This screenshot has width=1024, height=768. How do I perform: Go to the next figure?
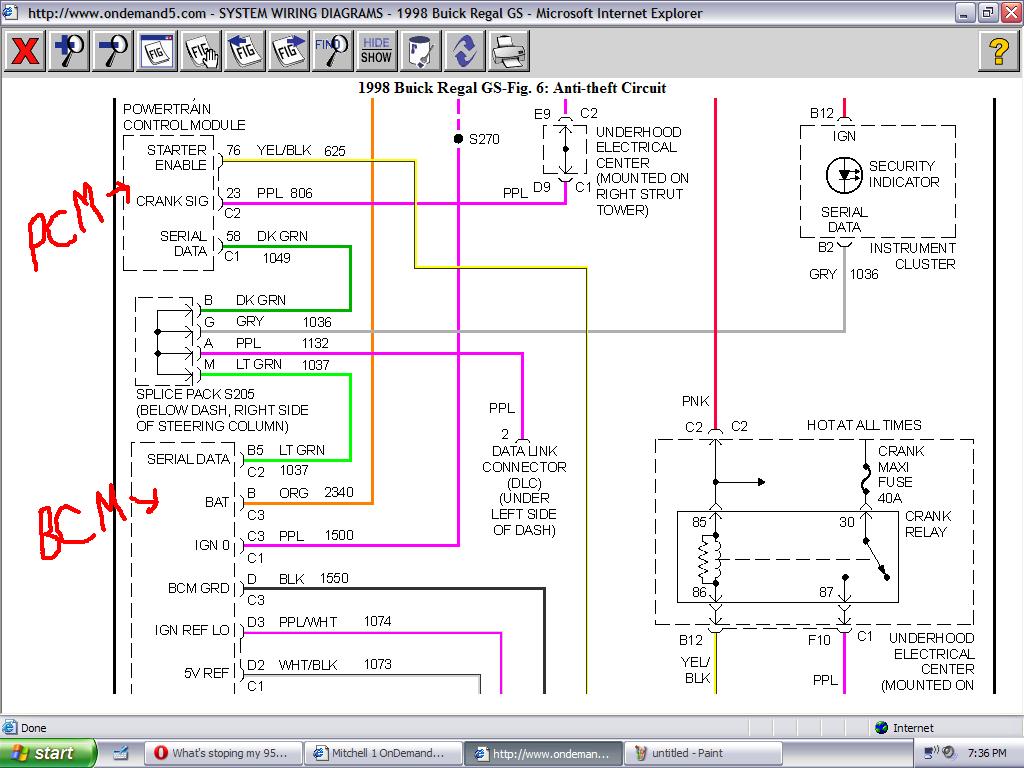(288, 50)
